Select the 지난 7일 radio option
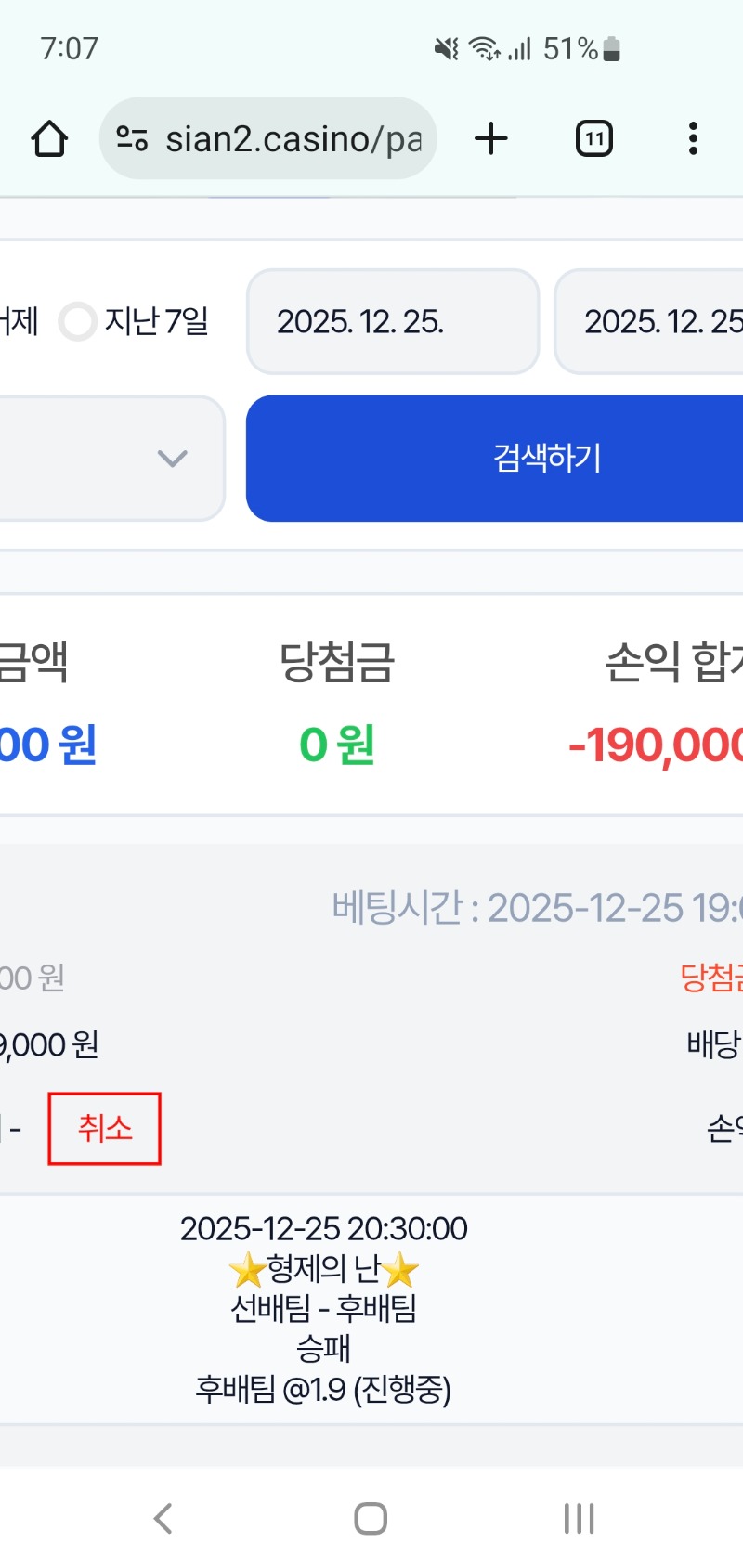The width and height of the screenshot is (743, 1568). 78,322
